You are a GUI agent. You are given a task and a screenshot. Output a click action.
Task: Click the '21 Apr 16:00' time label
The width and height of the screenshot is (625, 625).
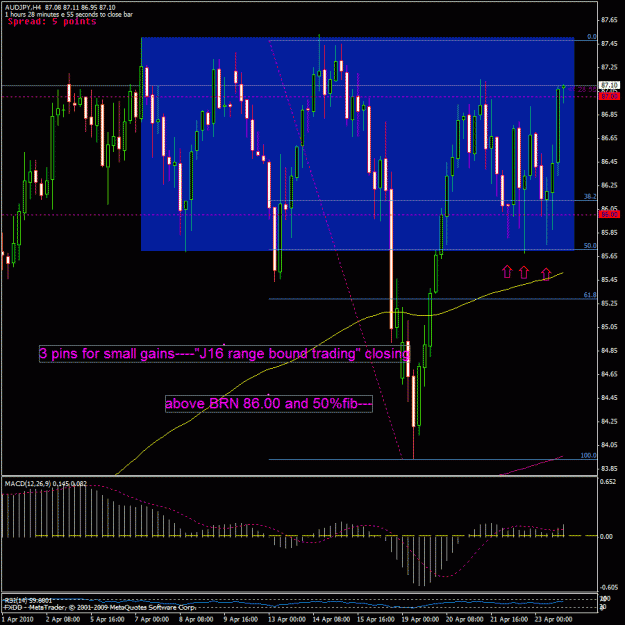510,619
